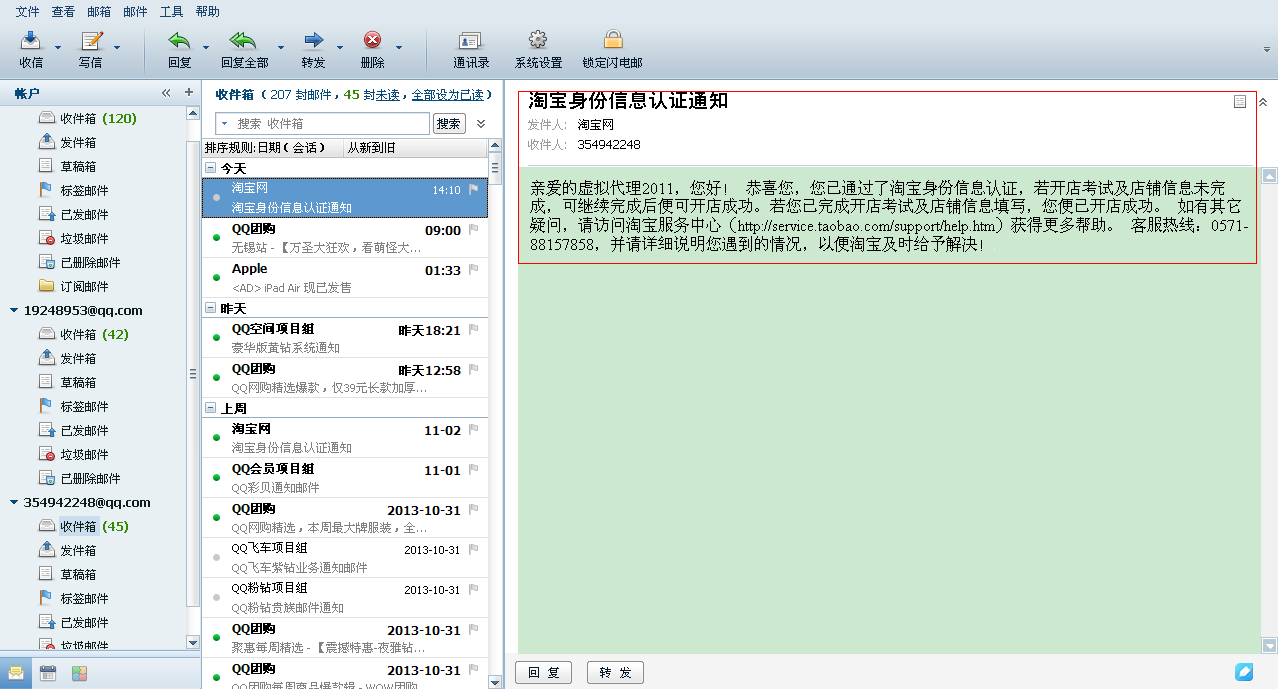
Task: Open the 文件 menu
Action: (27, 12)
